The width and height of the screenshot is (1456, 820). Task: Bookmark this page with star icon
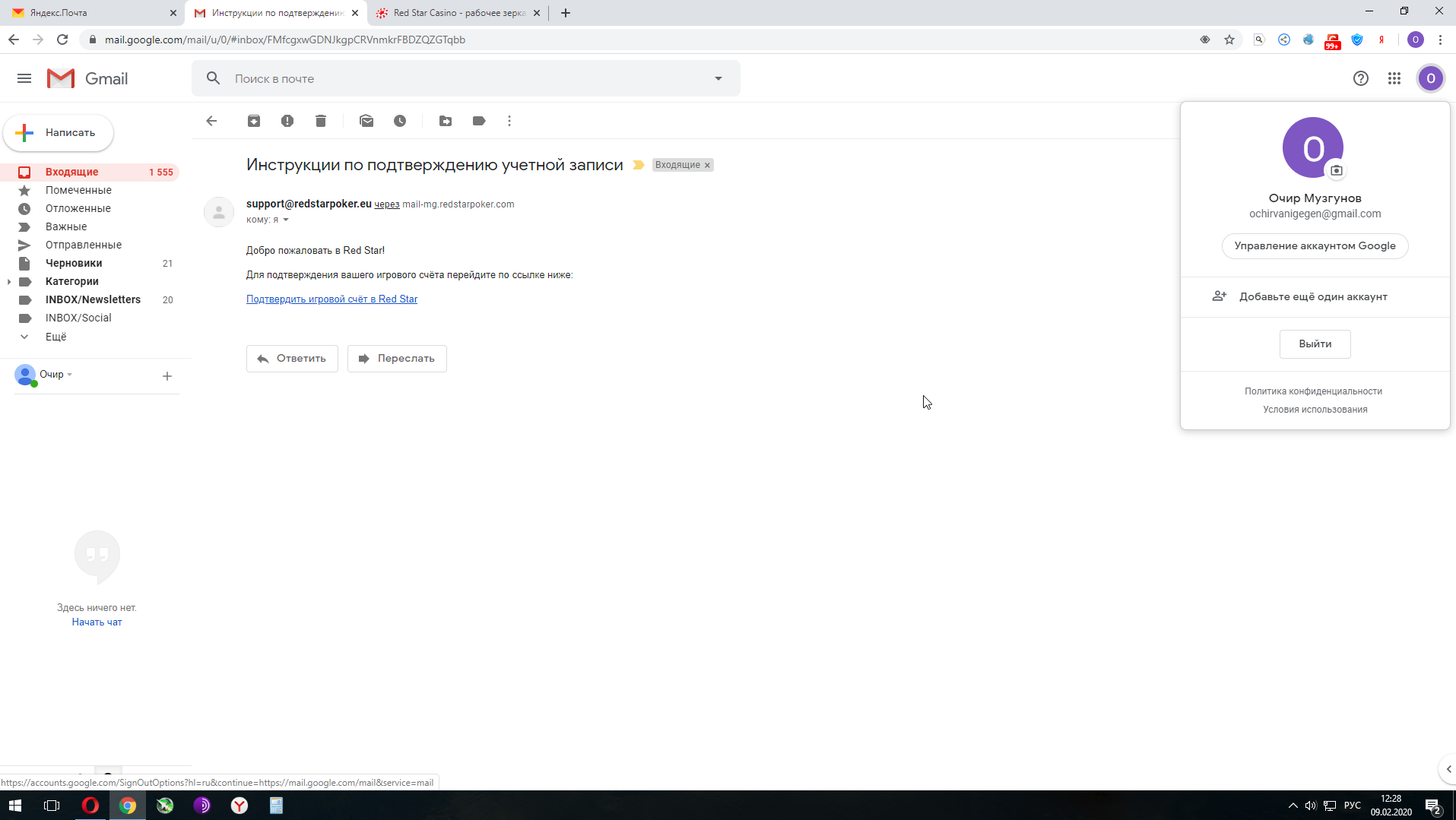click(1229, 40)
